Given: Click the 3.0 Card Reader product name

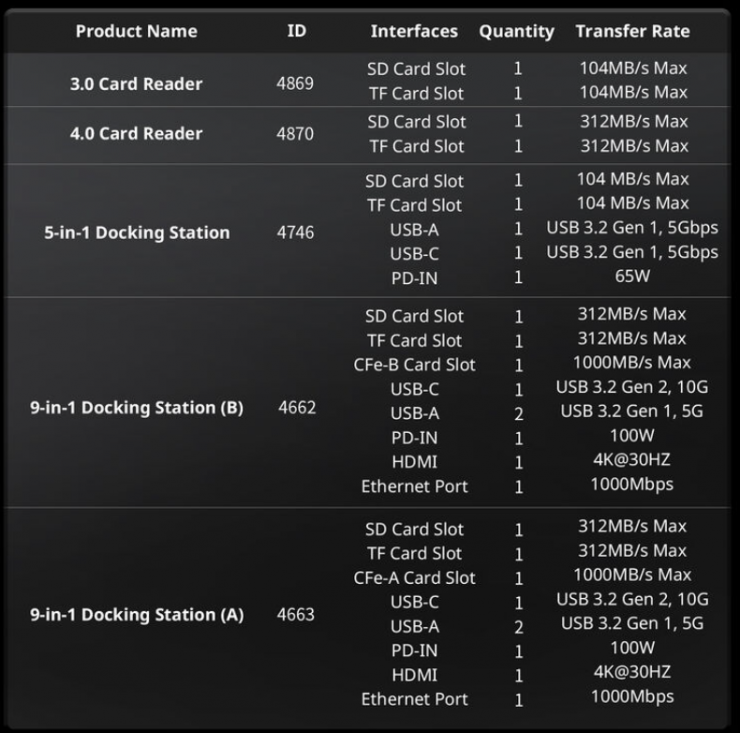Looking at the screenshot, I should (x=136, y=84).
